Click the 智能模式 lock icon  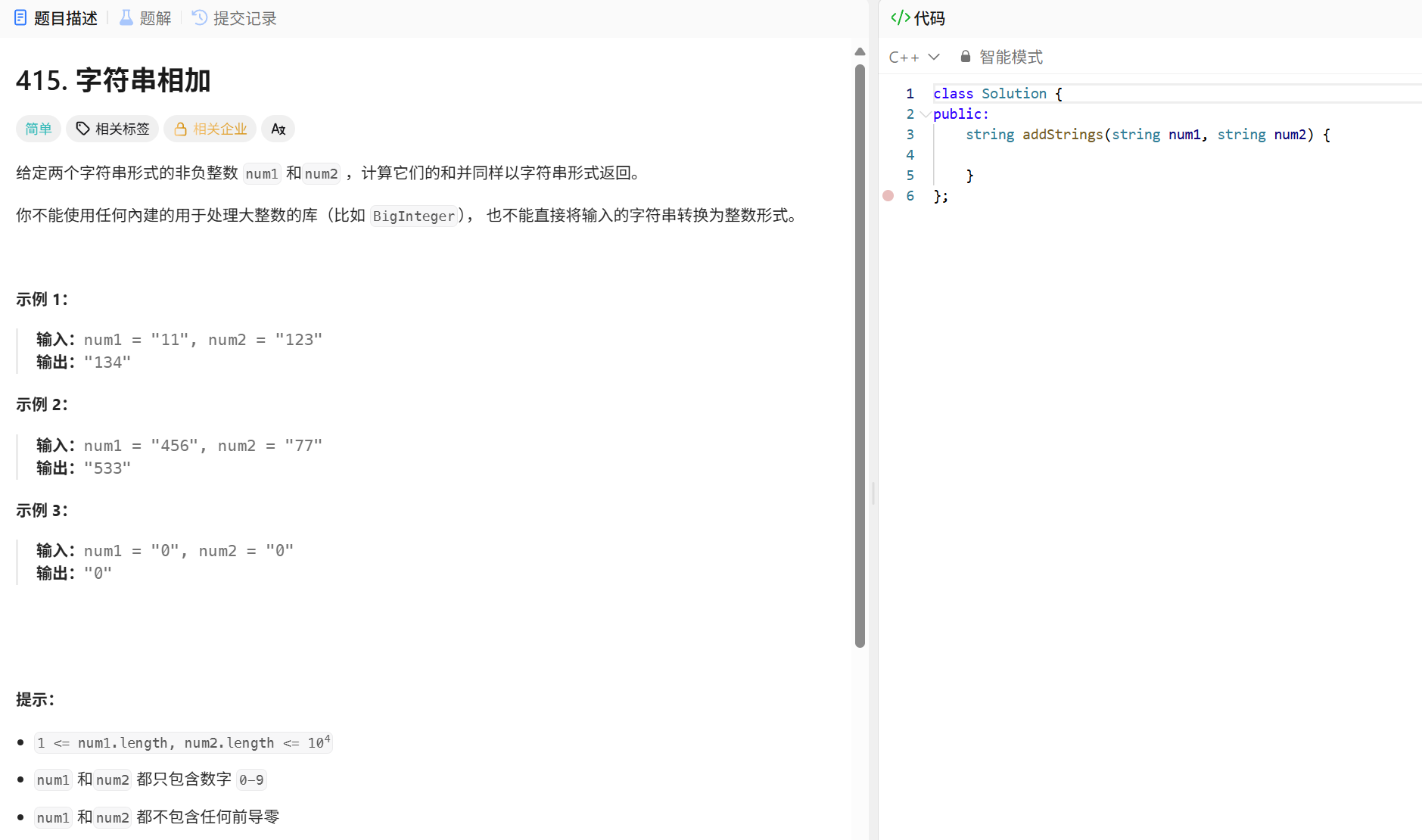[965, 56]
